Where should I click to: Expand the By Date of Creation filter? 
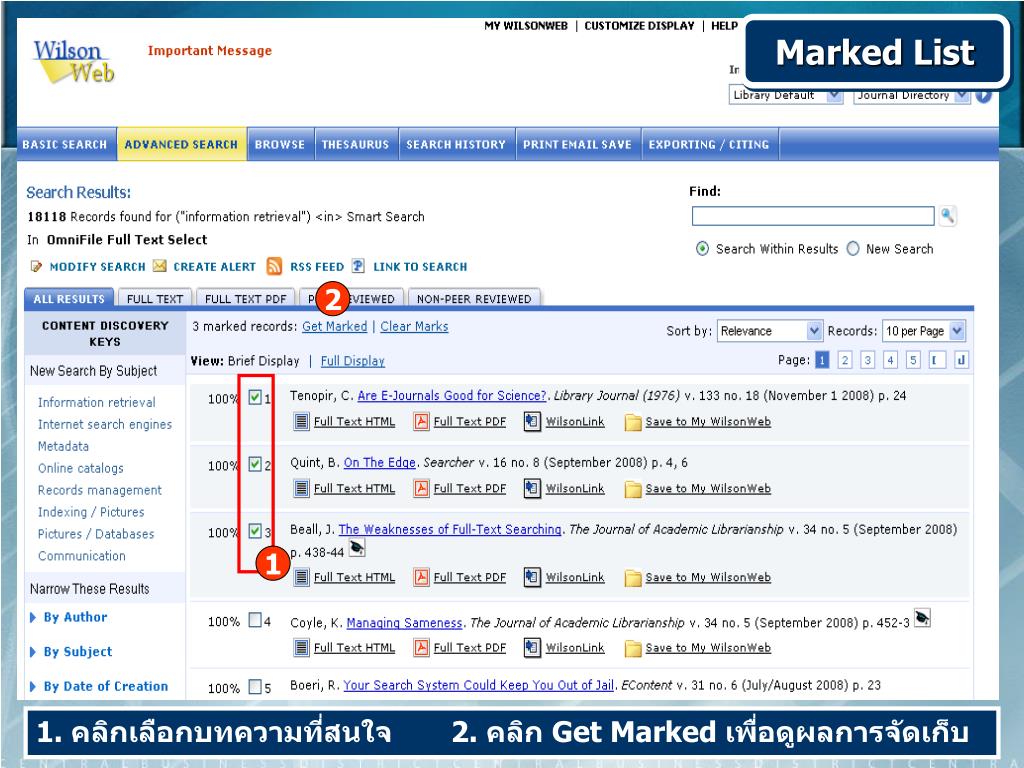(x=99, y=686)
